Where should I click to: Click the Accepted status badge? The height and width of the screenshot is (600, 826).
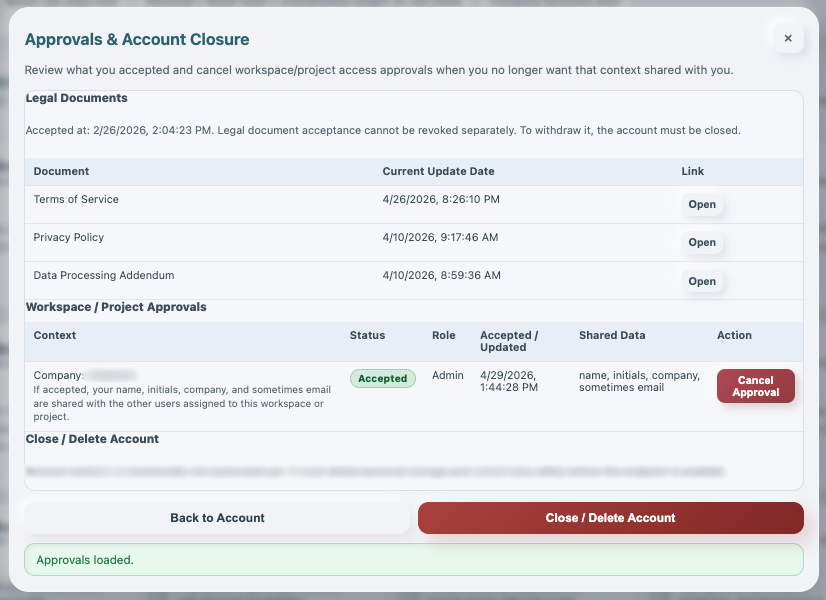click(382, 378)
